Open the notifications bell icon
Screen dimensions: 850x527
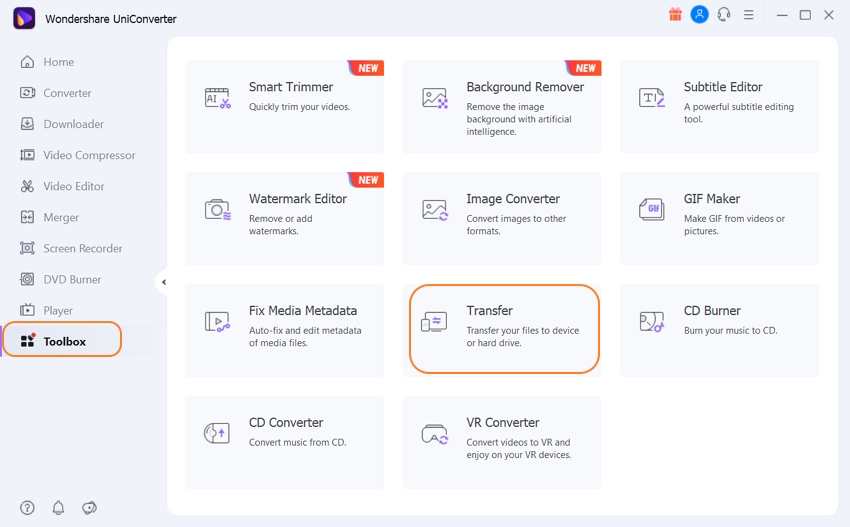point(58,507)
